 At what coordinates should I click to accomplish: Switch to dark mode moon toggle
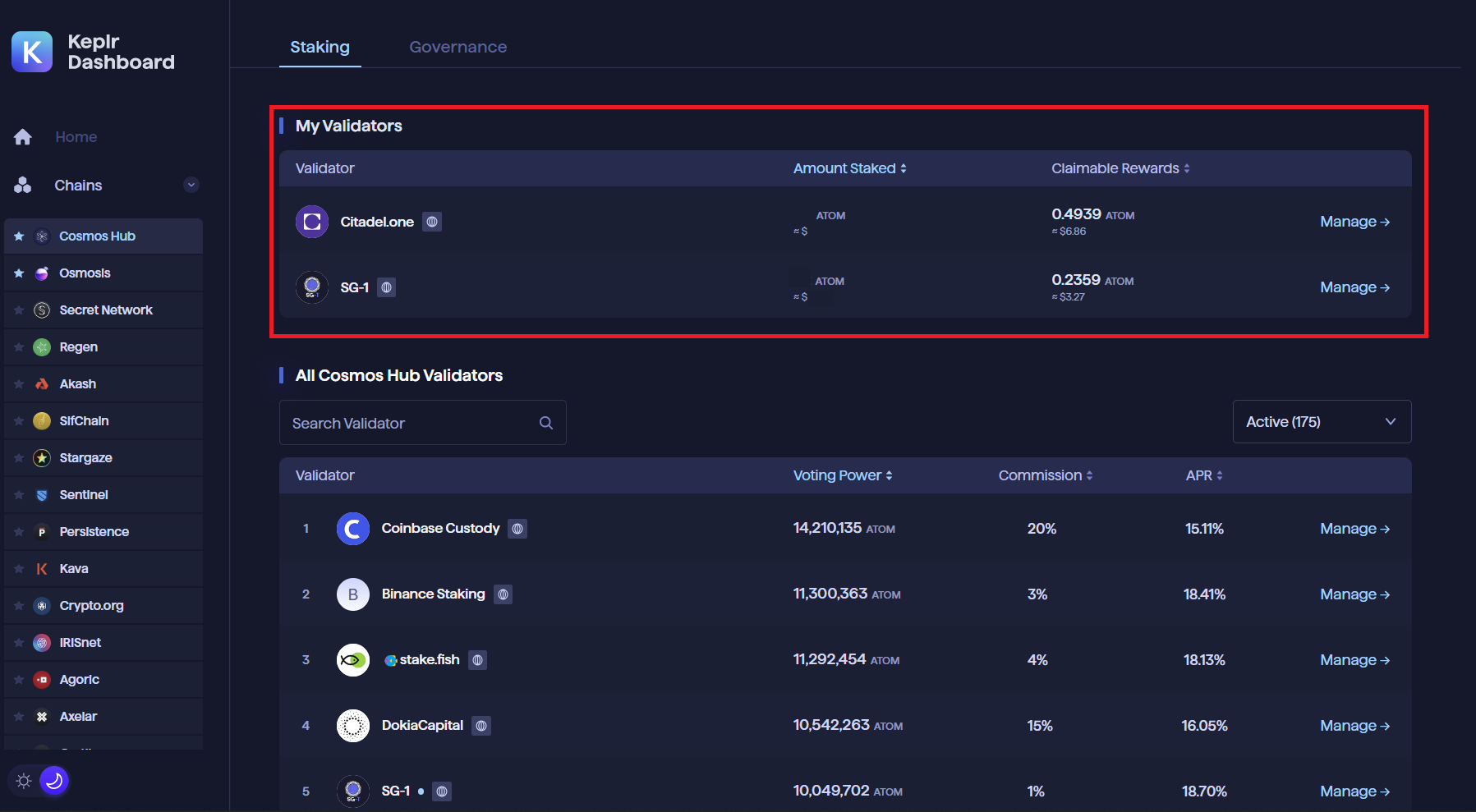[54, 781]
